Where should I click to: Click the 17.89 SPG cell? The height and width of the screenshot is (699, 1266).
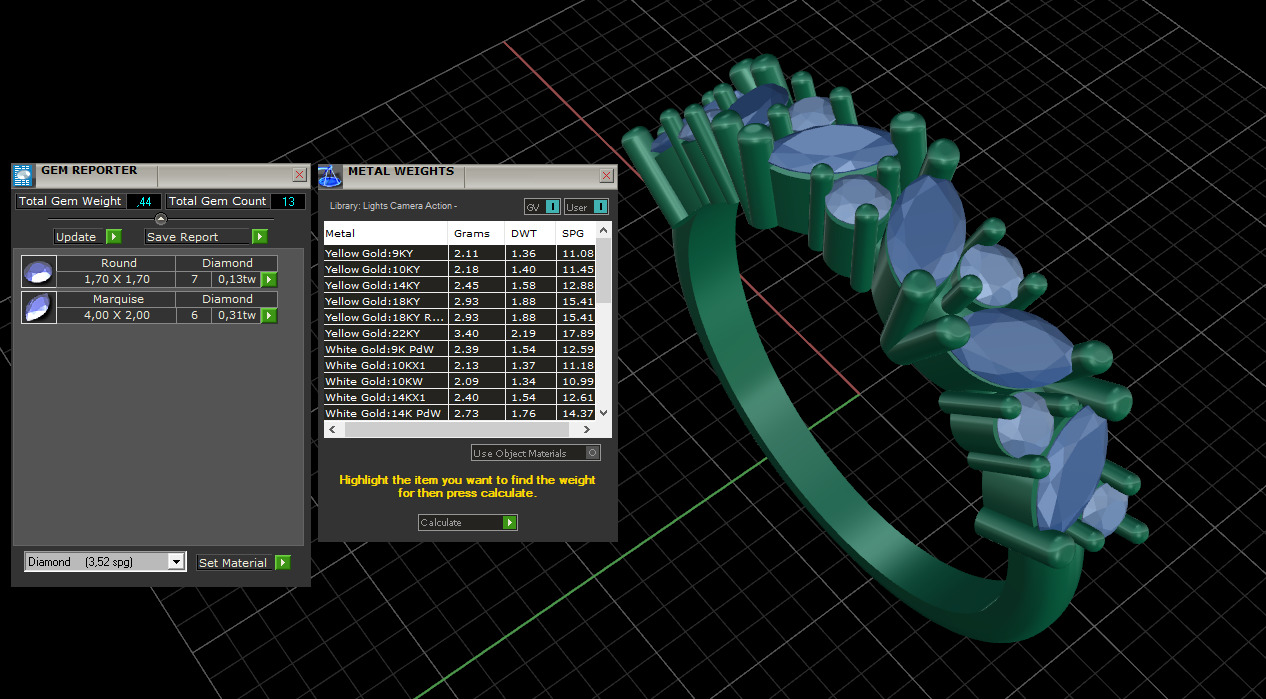[x=577, y=334]
